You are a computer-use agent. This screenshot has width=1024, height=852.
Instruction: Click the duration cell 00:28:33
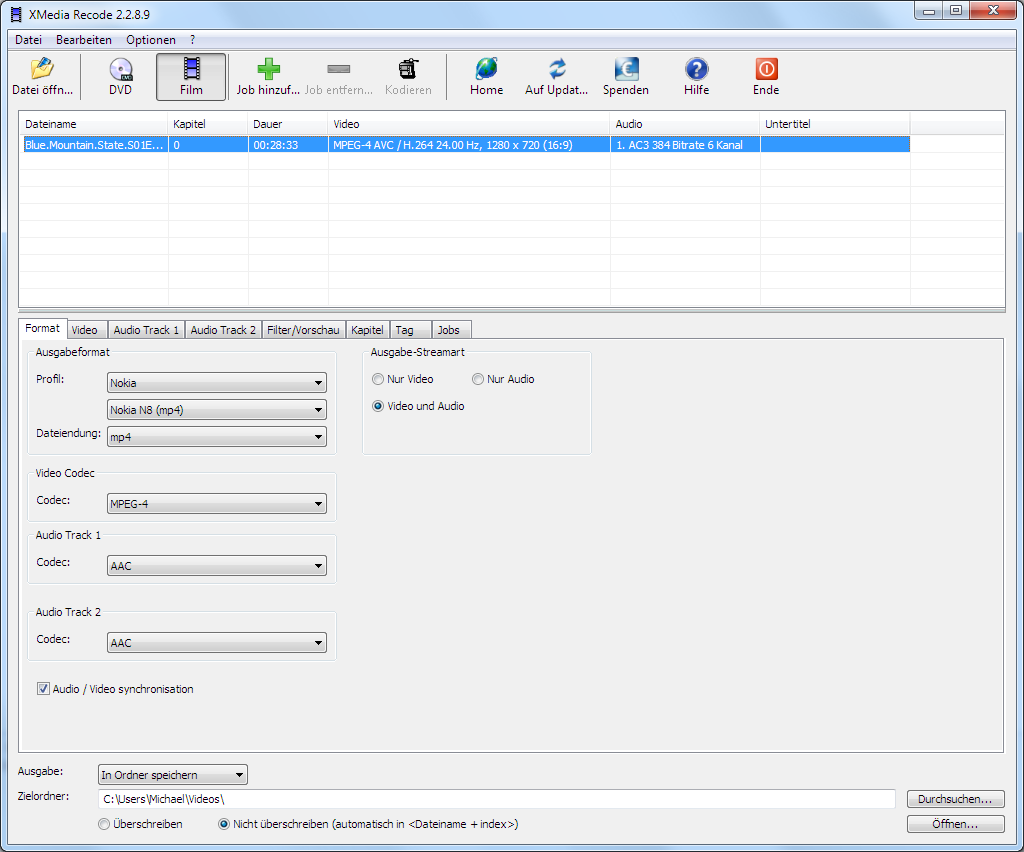[288, 144]
